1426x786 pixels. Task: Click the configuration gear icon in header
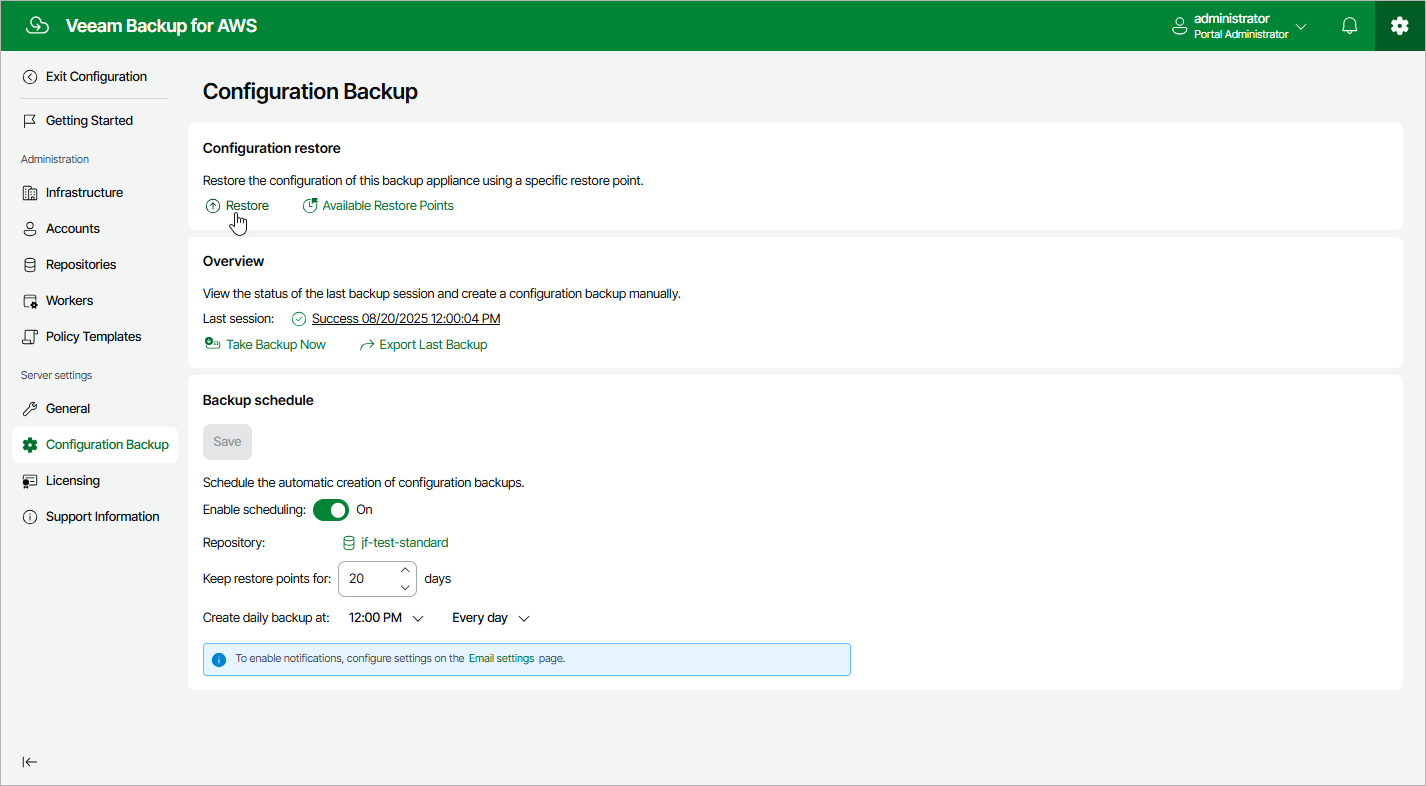(x=1400, y=26)
